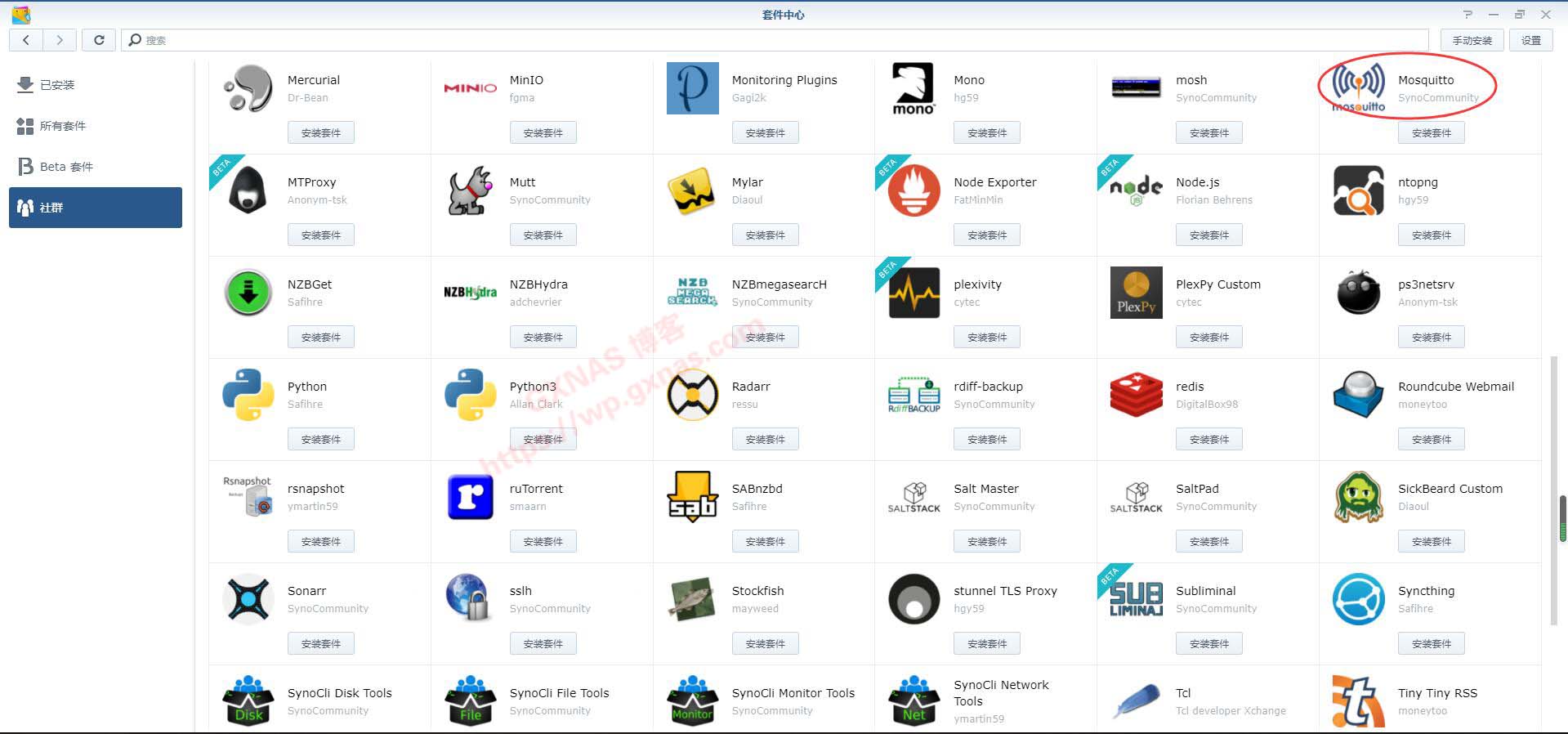Viewport: 1568px width, 734px height.
Task: Open the Python package icon
Action: pos(248,395)
